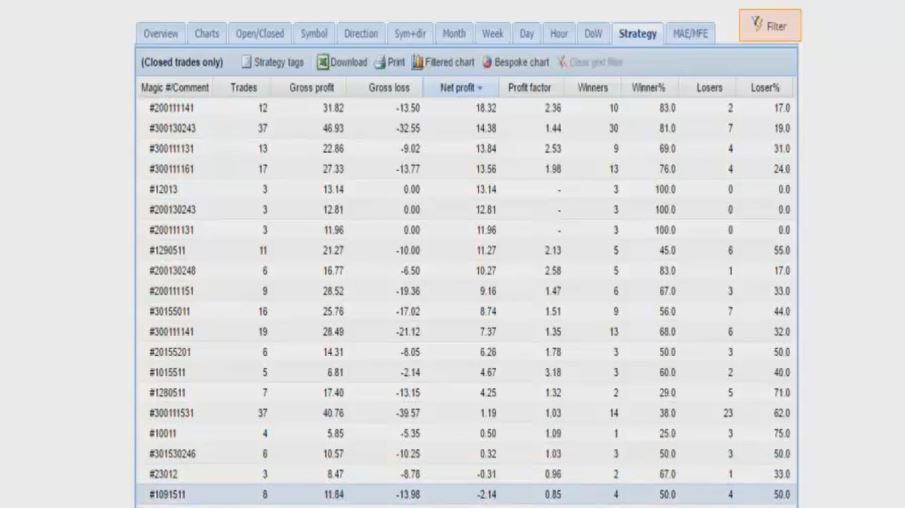Open the Week tab

point(492,33)
